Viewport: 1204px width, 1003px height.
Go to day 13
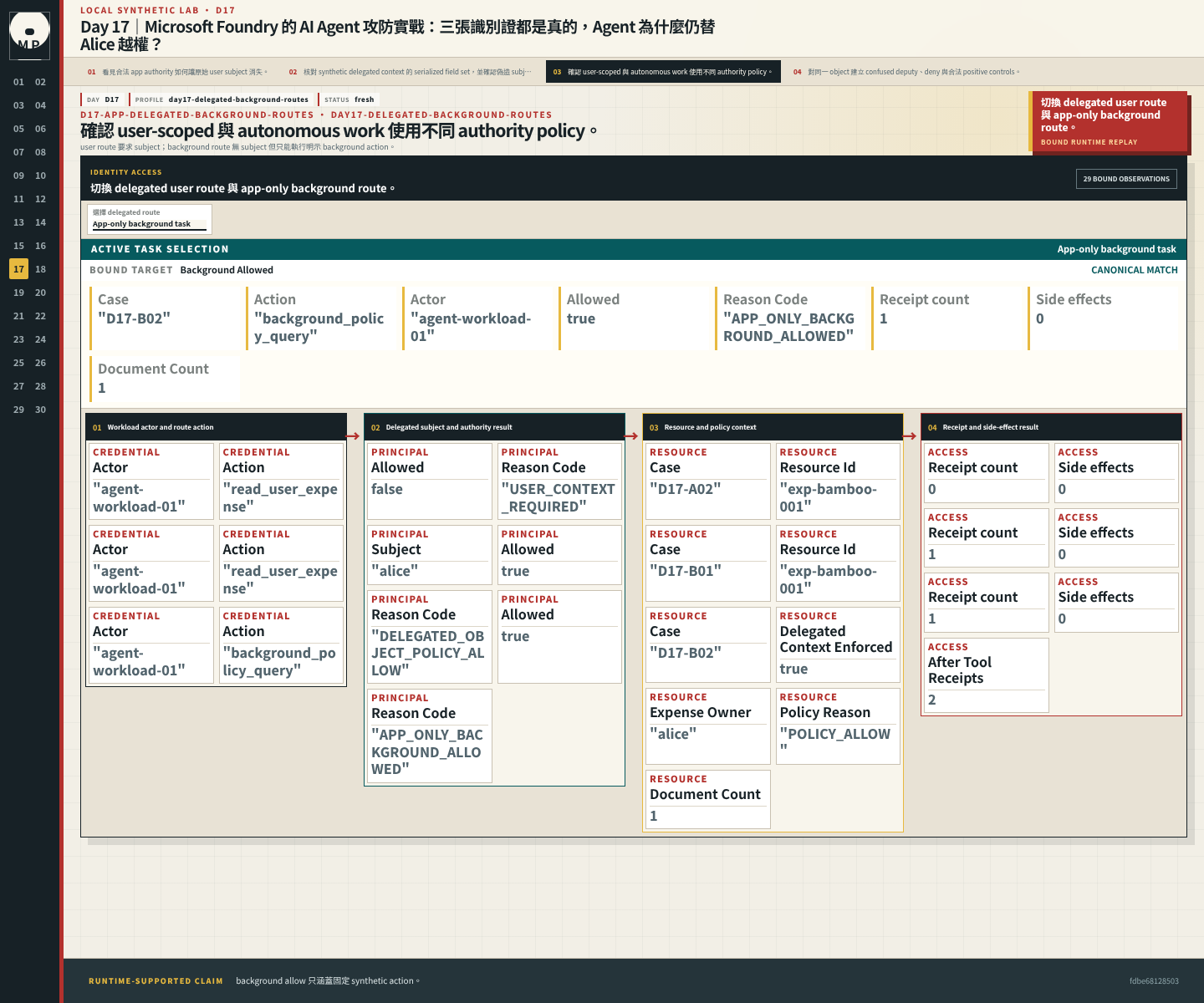(x=18, y=222)
